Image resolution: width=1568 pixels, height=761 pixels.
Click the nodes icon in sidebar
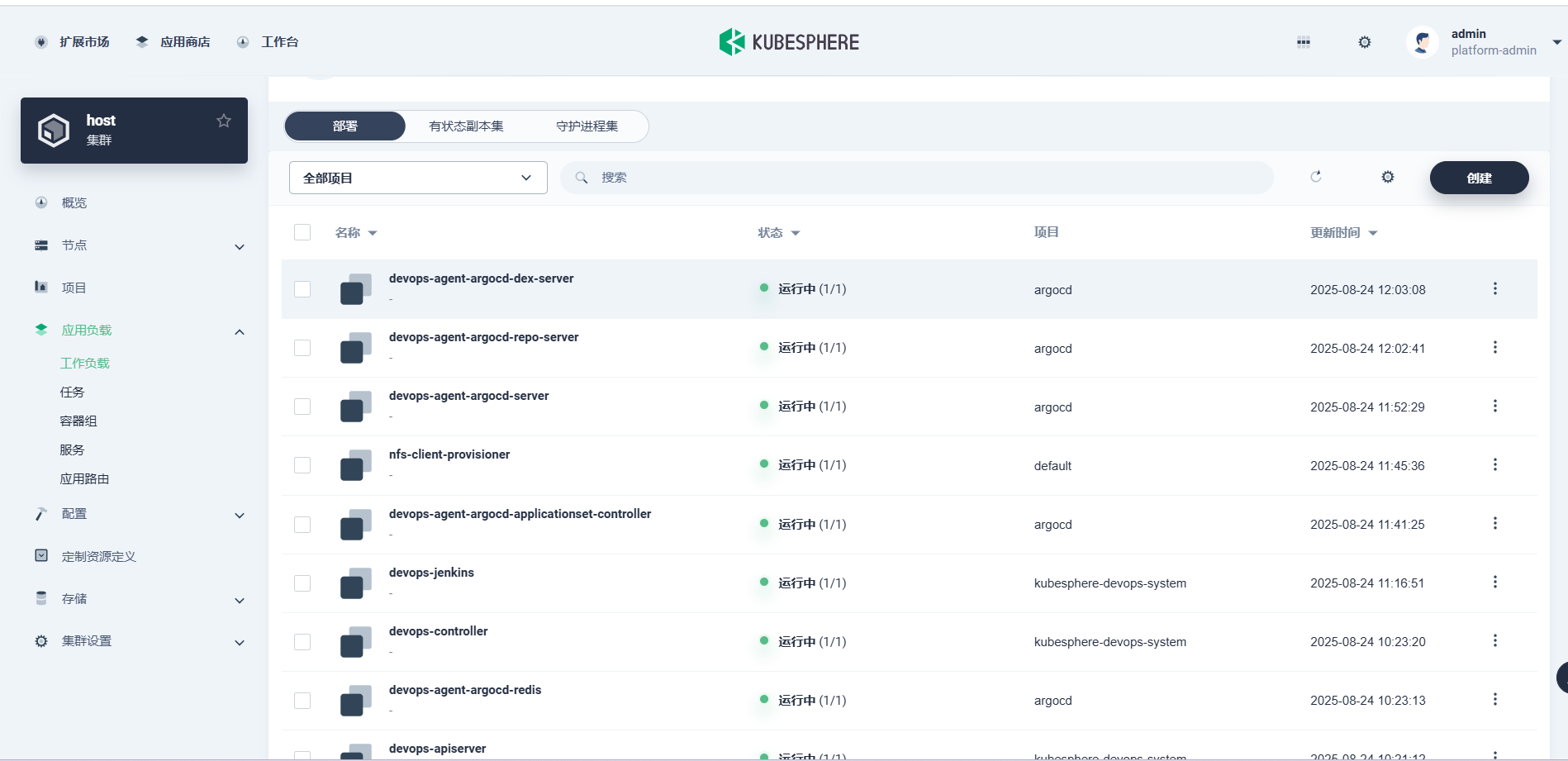[x=41, y=245]
